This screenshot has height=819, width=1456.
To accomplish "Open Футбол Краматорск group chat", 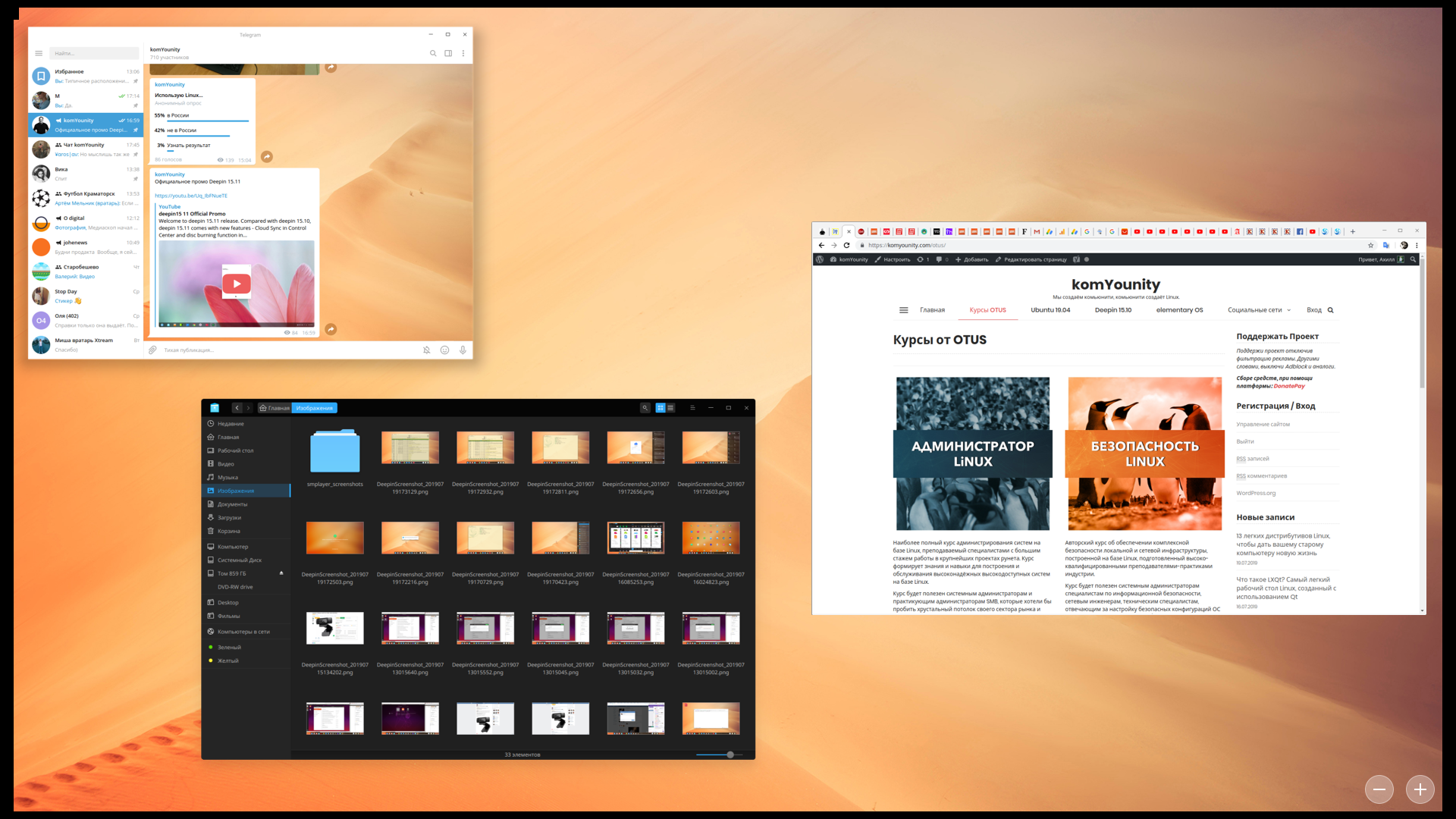I will [x=86, y=198].
